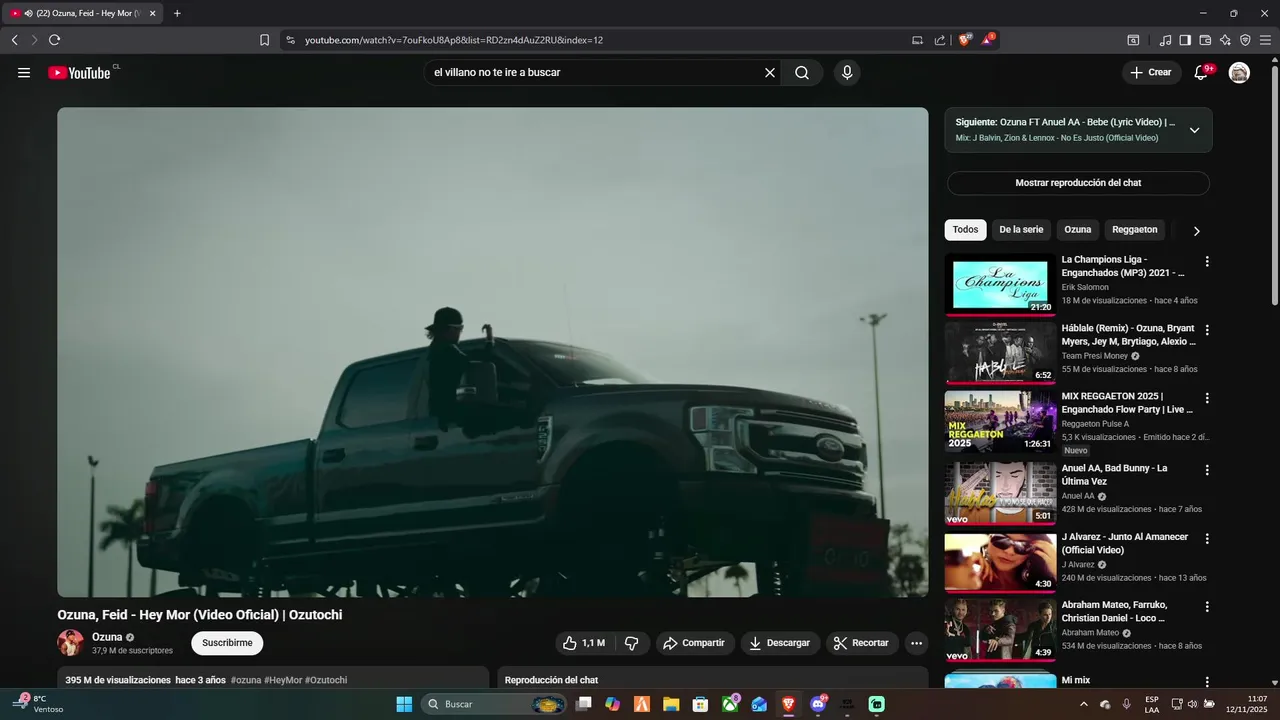This screenshot has height=720, width=1280.
Task: Click the search magnifier button
Action: [x=802, y=72]
